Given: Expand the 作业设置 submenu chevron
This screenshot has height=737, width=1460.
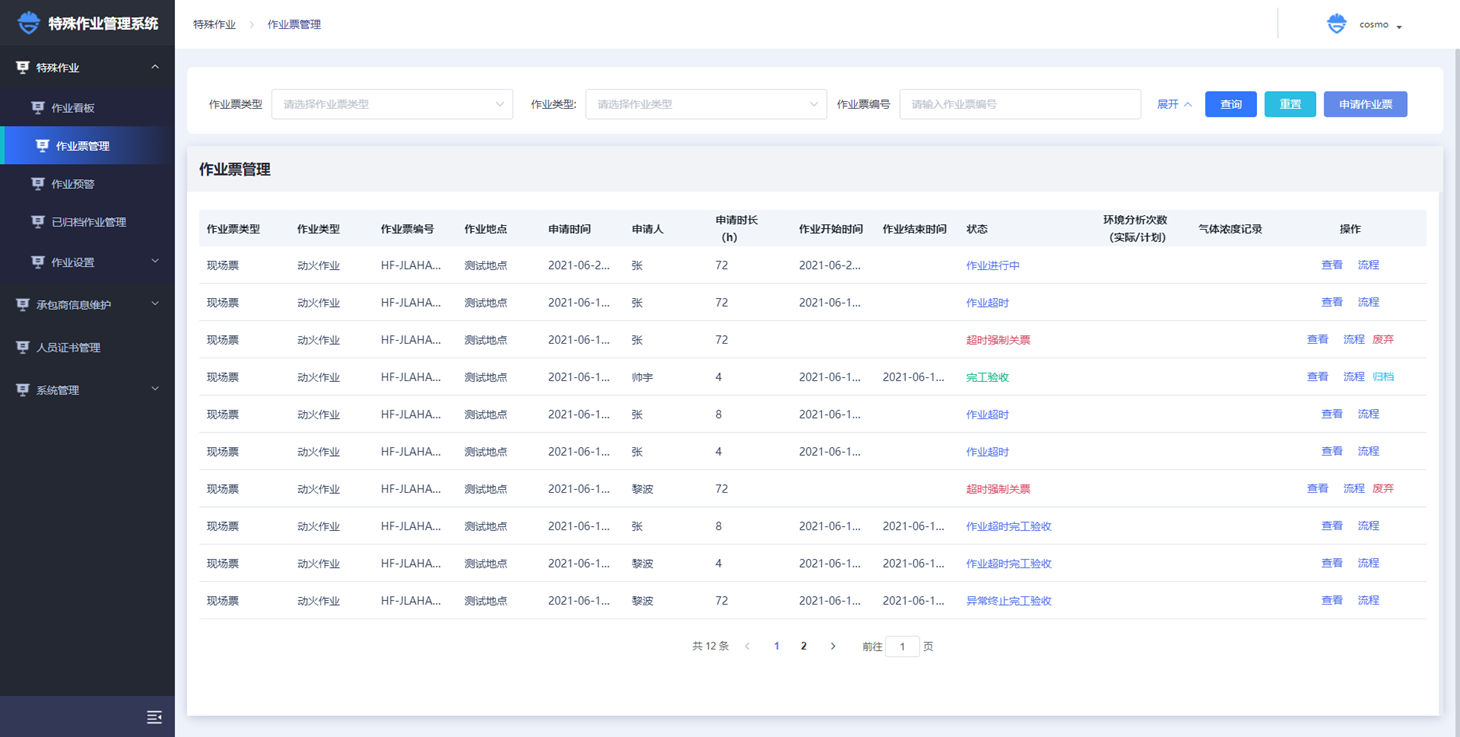Looking at the screenshot, I should pos(155,261).
